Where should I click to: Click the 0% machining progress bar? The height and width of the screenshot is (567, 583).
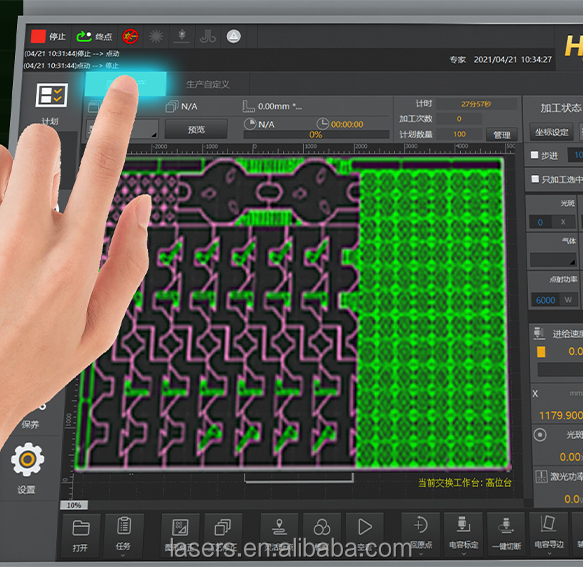316,135
